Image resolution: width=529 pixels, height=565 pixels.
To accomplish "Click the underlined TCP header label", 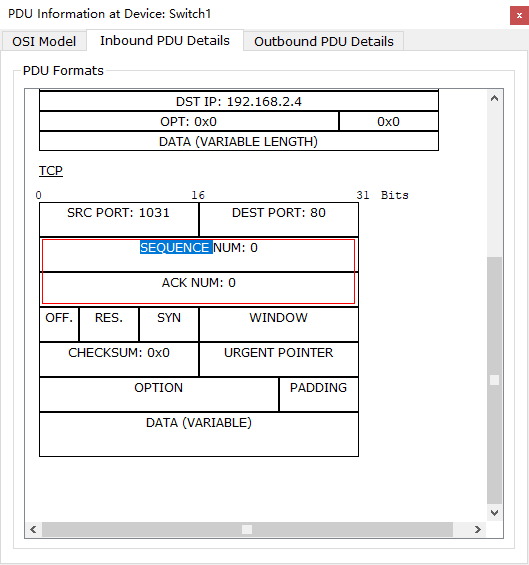I will [x=51, y=170].
